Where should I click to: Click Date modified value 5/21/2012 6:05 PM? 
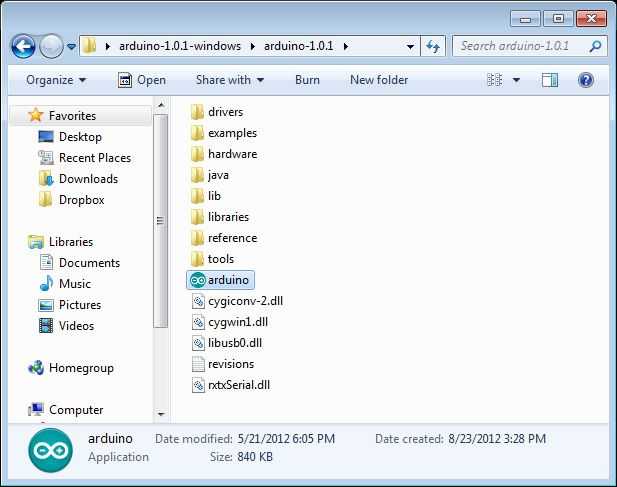coord(286,439)
